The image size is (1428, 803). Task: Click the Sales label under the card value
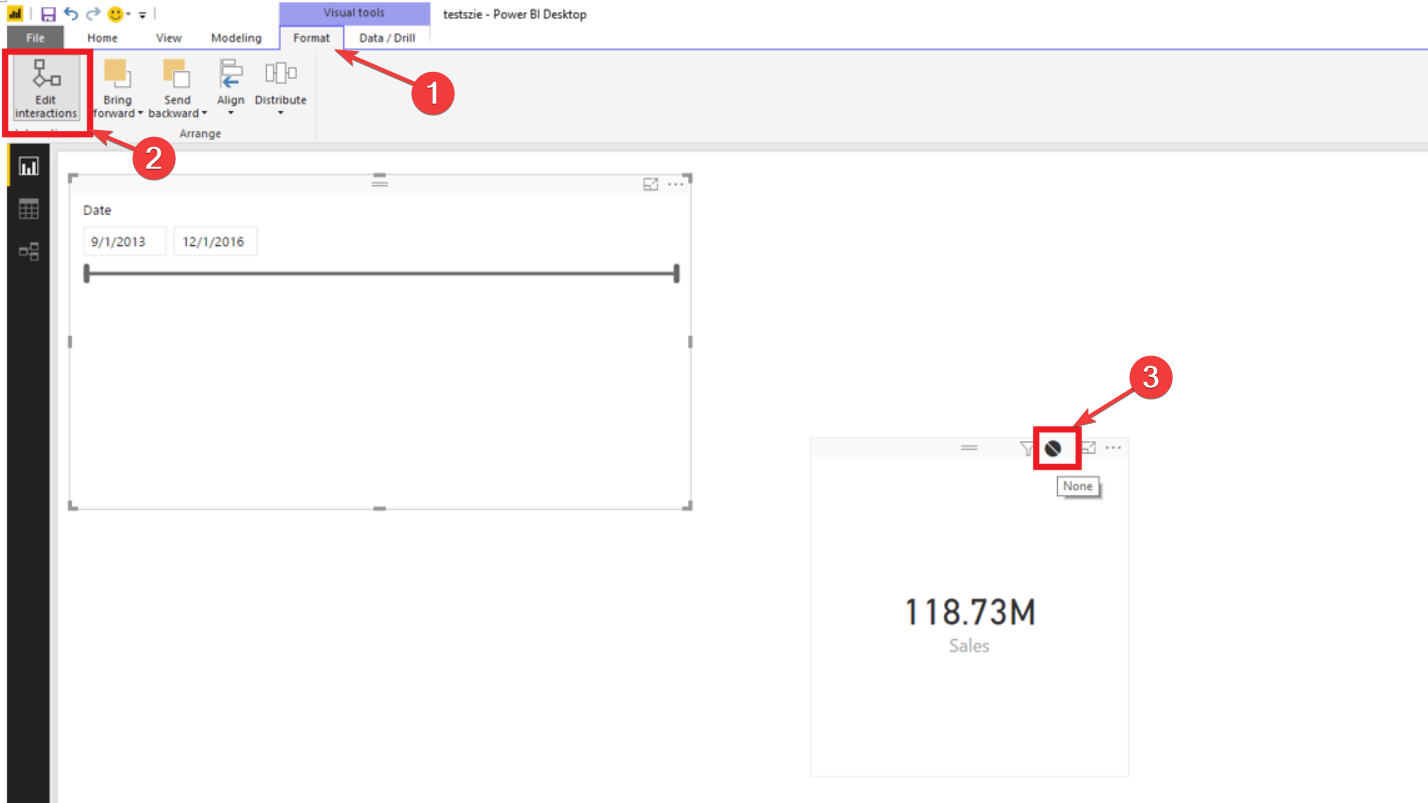[x=969, y=646]
